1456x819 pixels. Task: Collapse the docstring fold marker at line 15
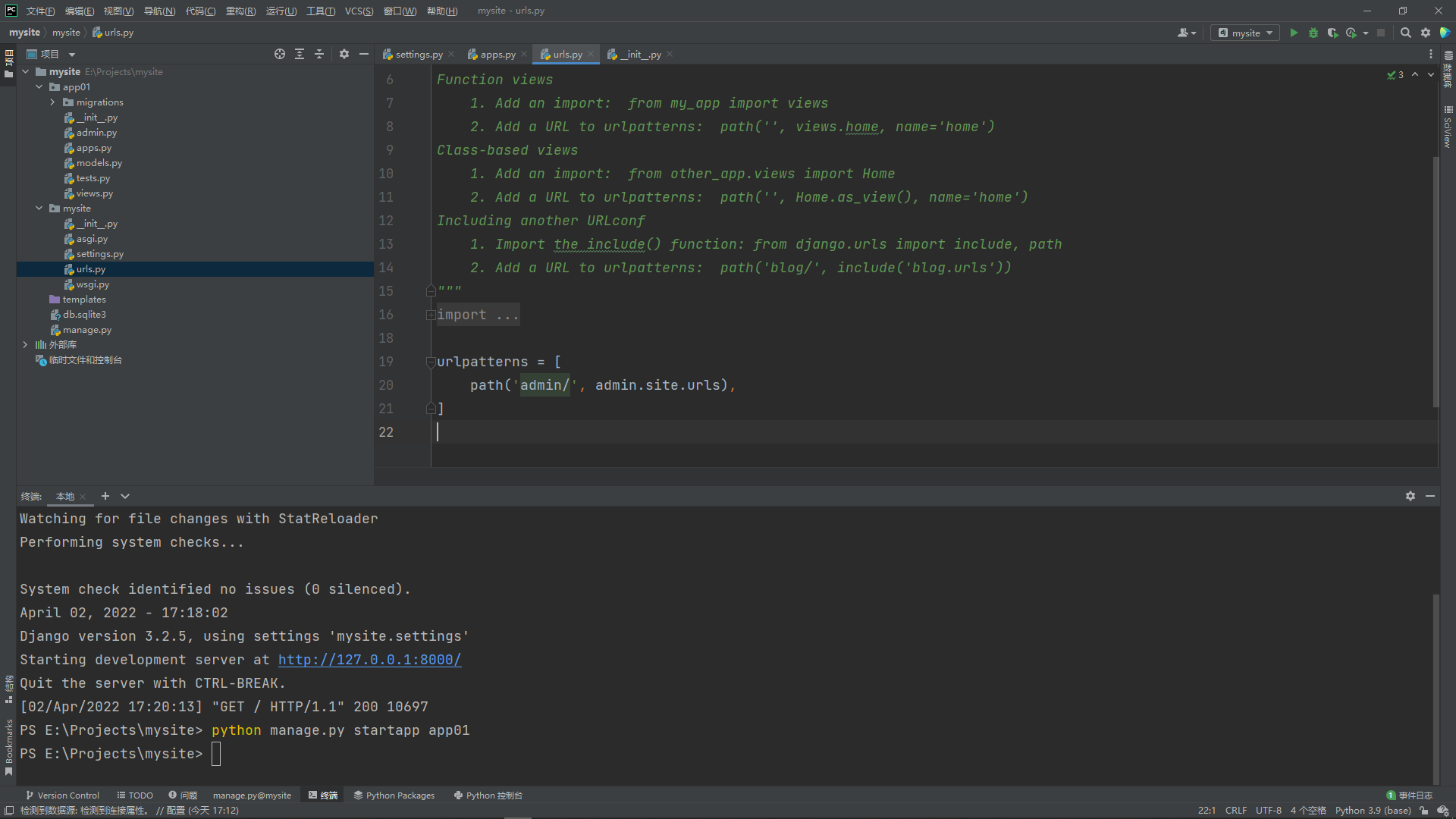click(x=431, y=291)
